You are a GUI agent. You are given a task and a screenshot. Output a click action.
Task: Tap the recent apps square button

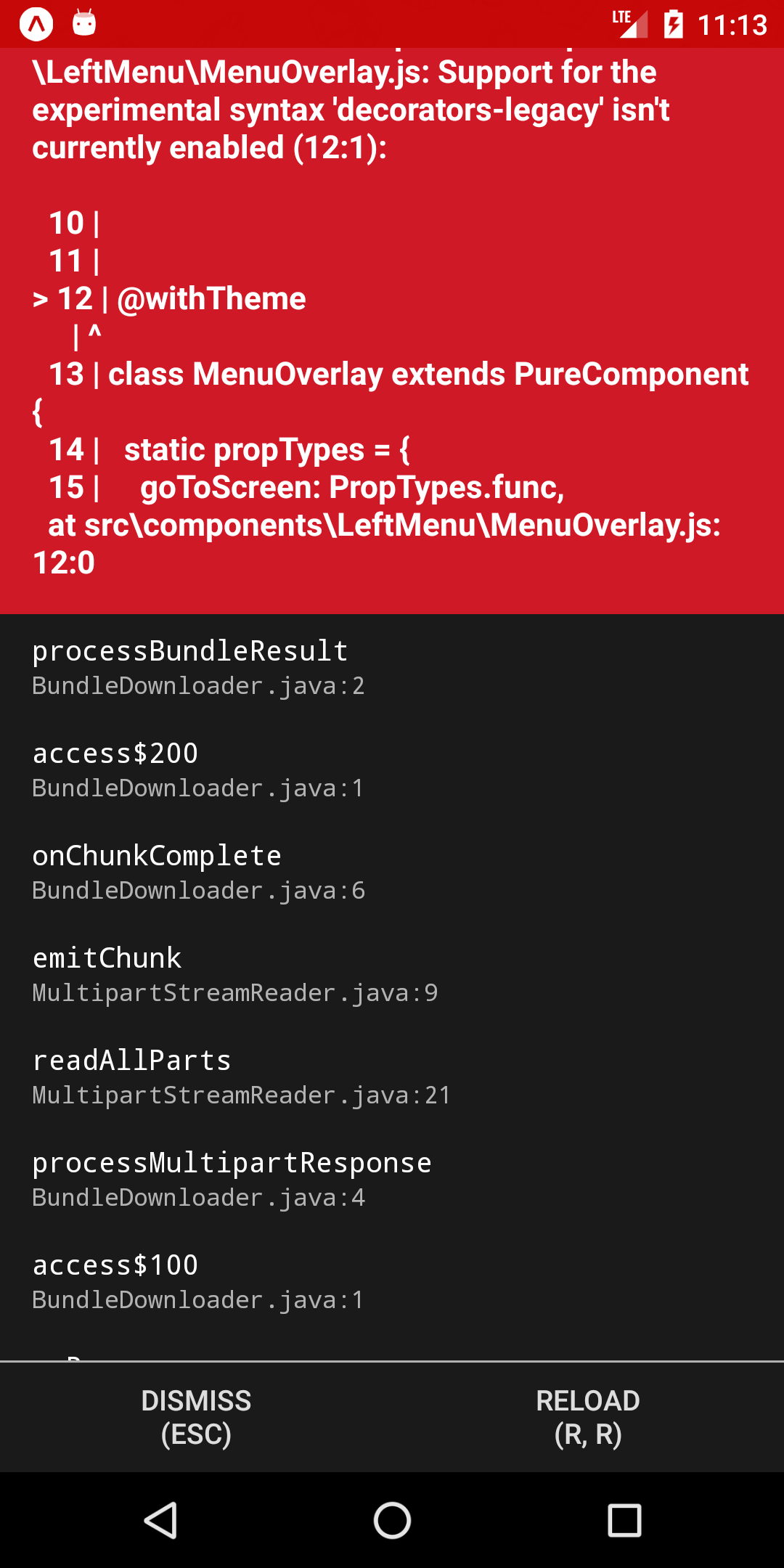pos(624,1520)
